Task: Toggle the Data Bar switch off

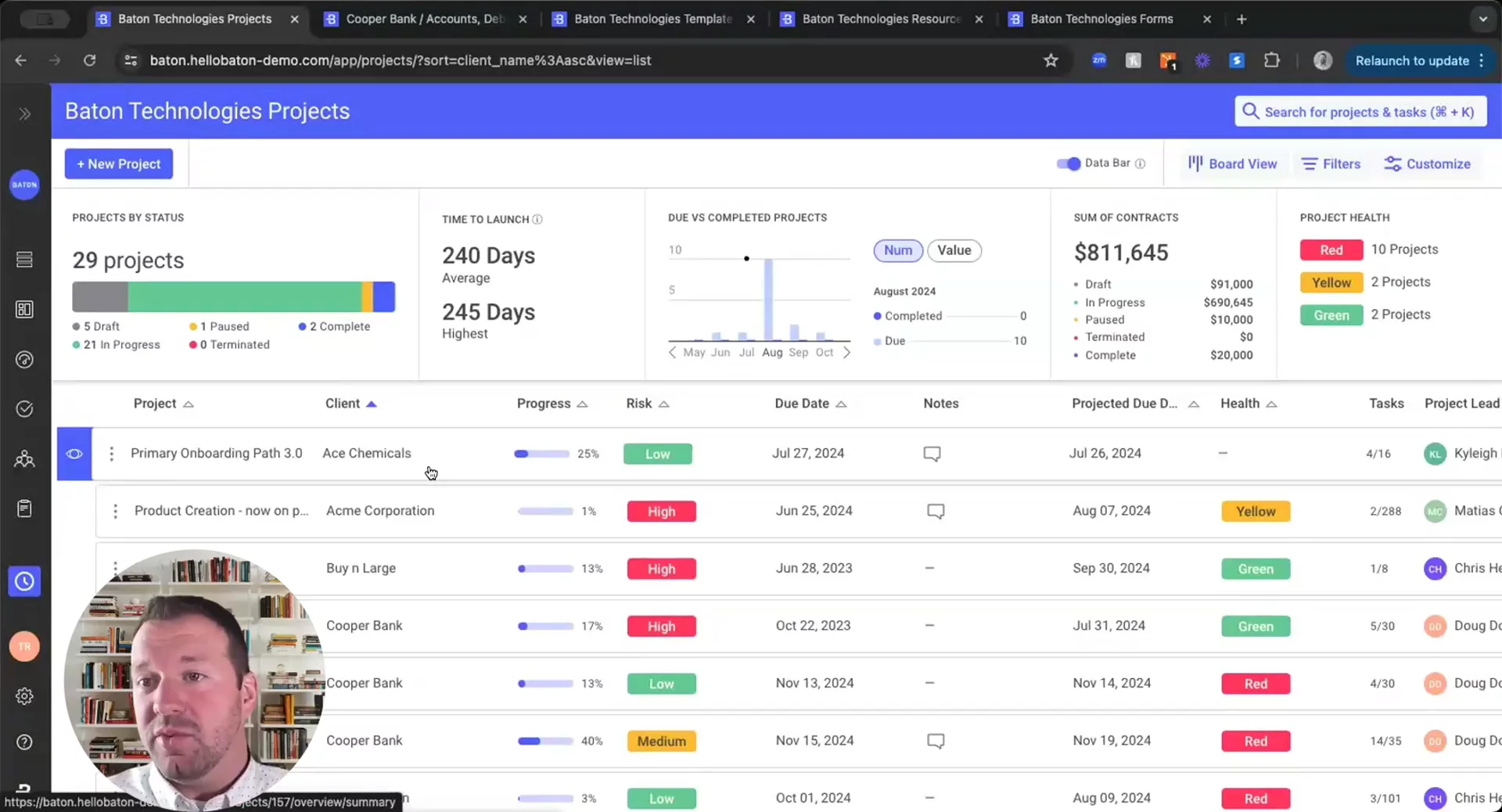Action: tap(1068, 163)
